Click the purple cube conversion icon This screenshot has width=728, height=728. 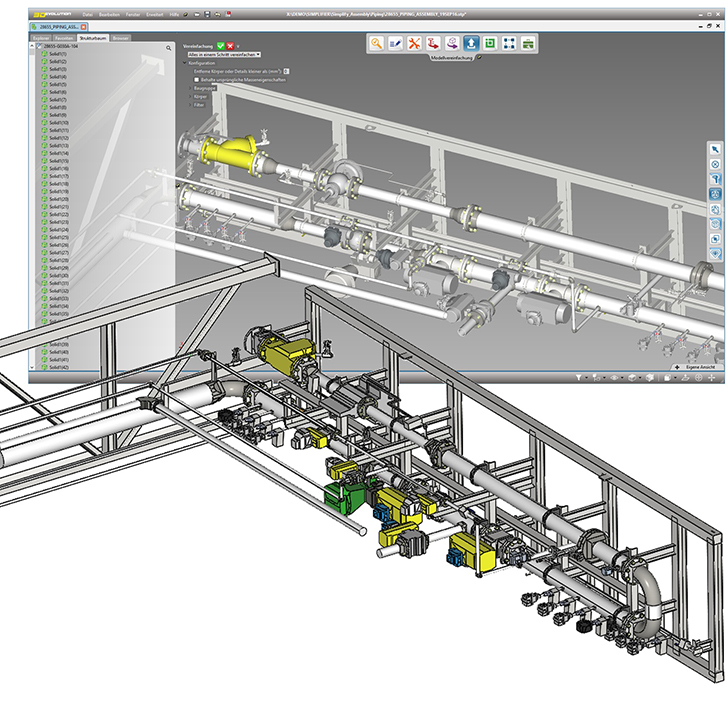point(452,43)
